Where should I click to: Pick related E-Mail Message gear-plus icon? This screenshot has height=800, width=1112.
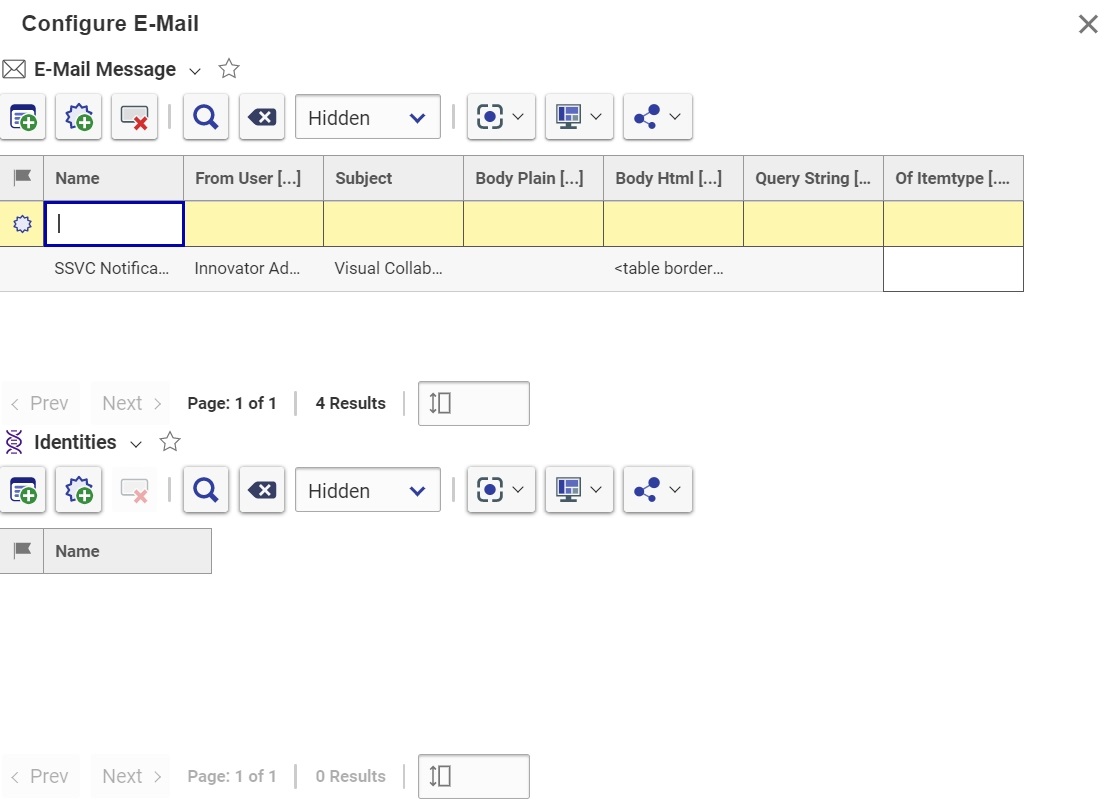point(79,117)
